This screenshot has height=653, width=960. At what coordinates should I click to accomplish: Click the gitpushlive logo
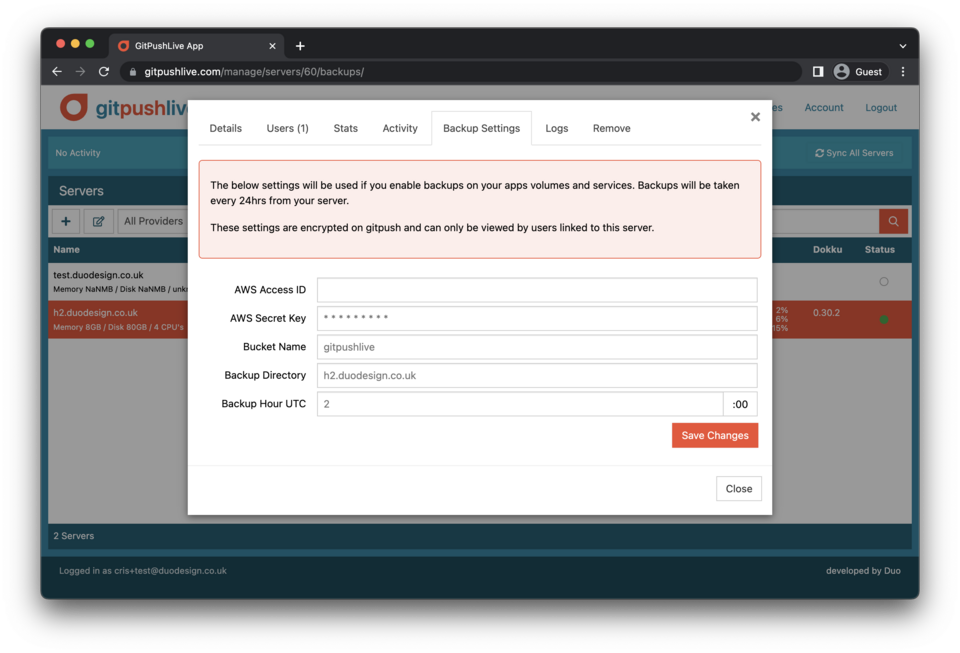click(x=124, y=108)
